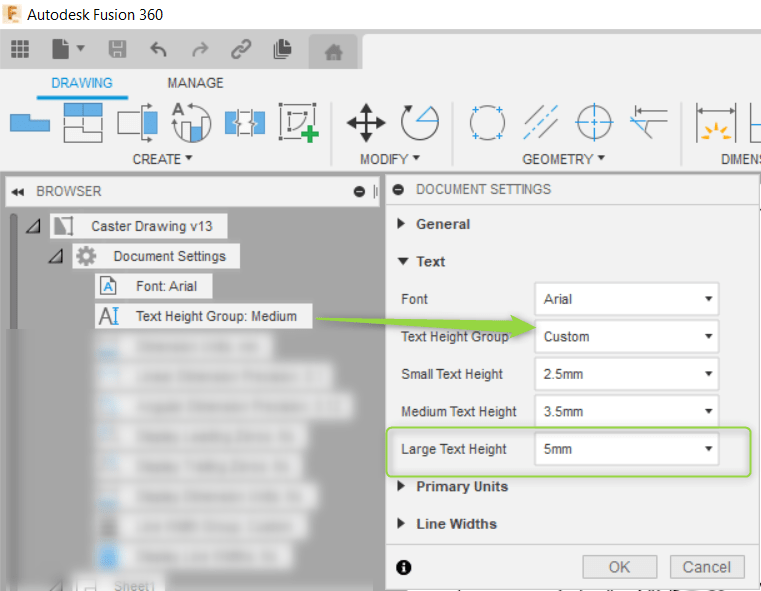Open the Large Text Height dropdown

tap(626, 450)
